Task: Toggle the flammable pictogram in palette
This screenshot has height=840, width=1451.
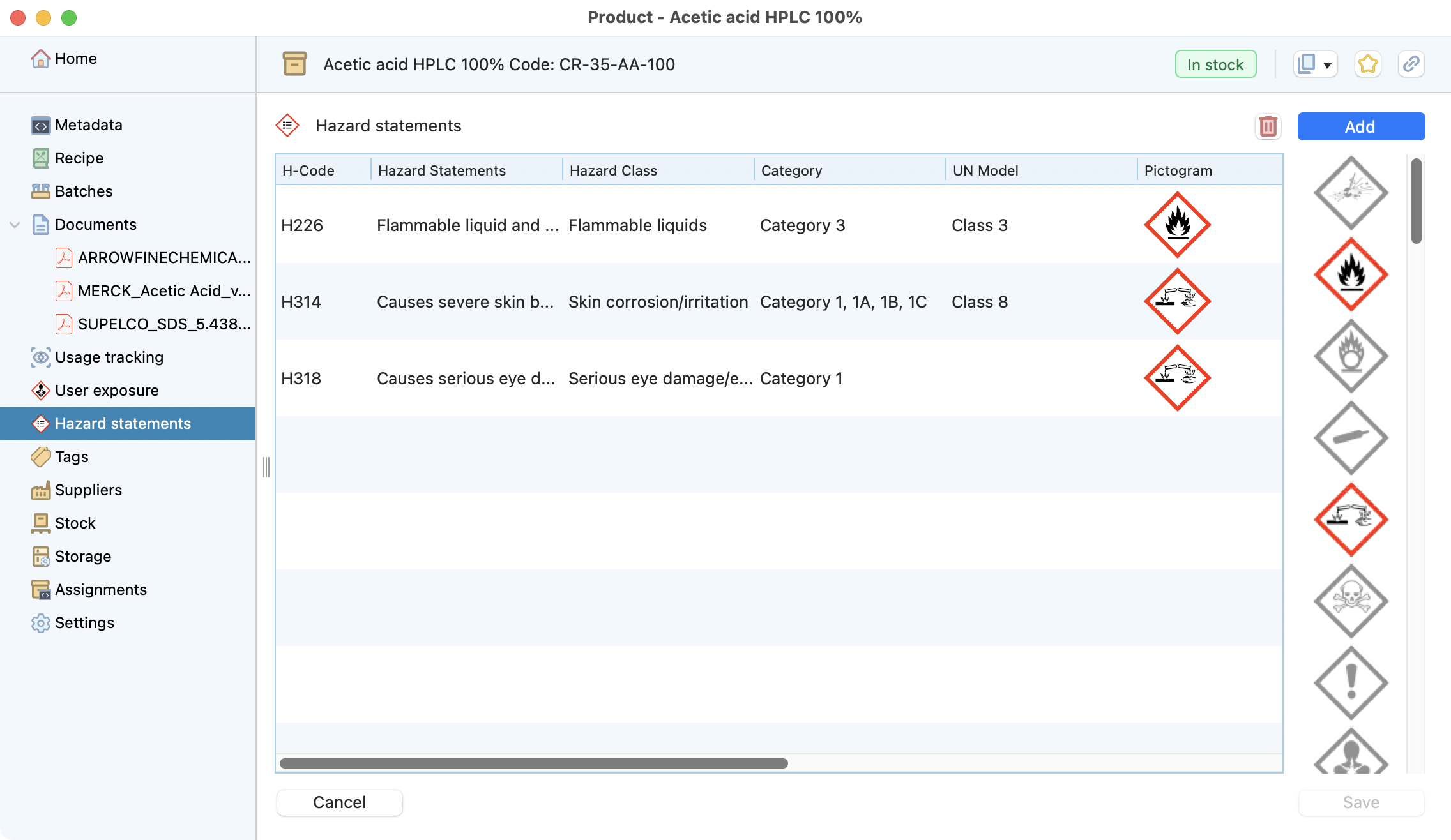Action: [x=1351, y=274]
